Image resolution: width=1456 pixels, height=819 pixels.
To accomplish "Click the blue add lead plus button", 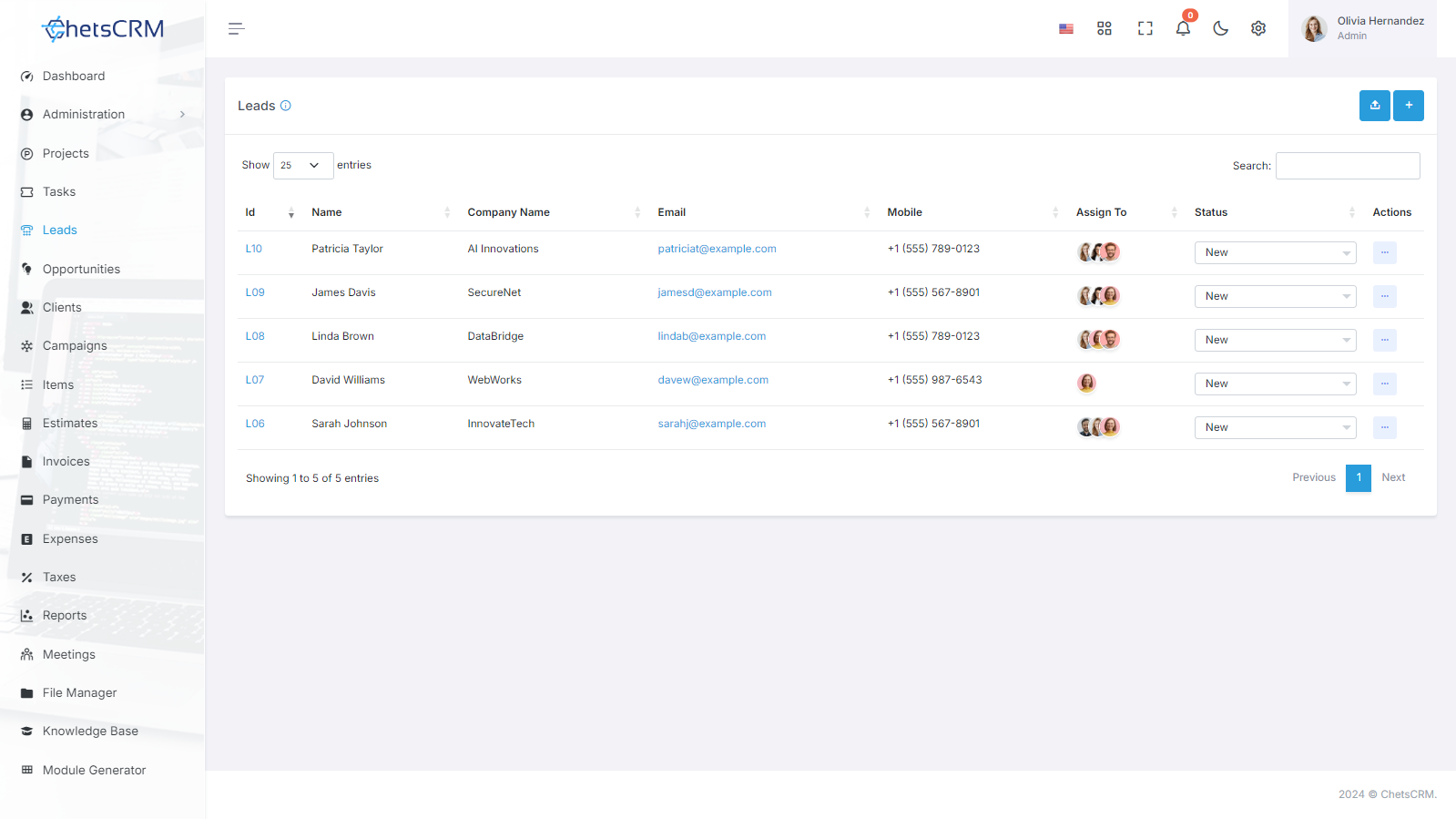I will [x=1409, y=106].
